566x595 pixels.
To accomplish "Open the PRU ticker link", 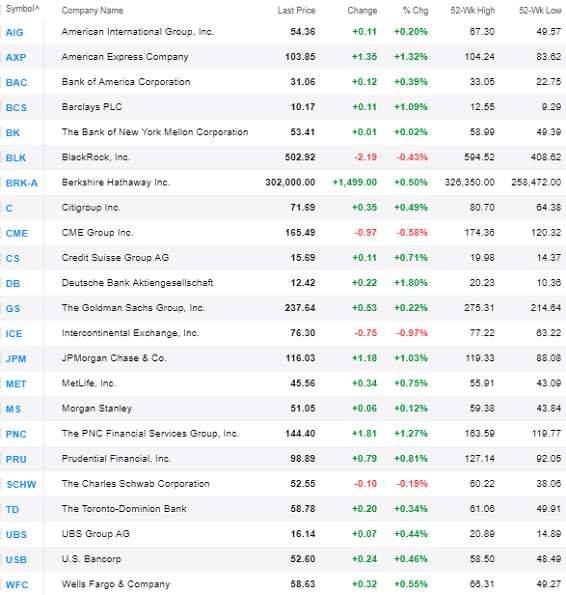I will coord(16,459).
